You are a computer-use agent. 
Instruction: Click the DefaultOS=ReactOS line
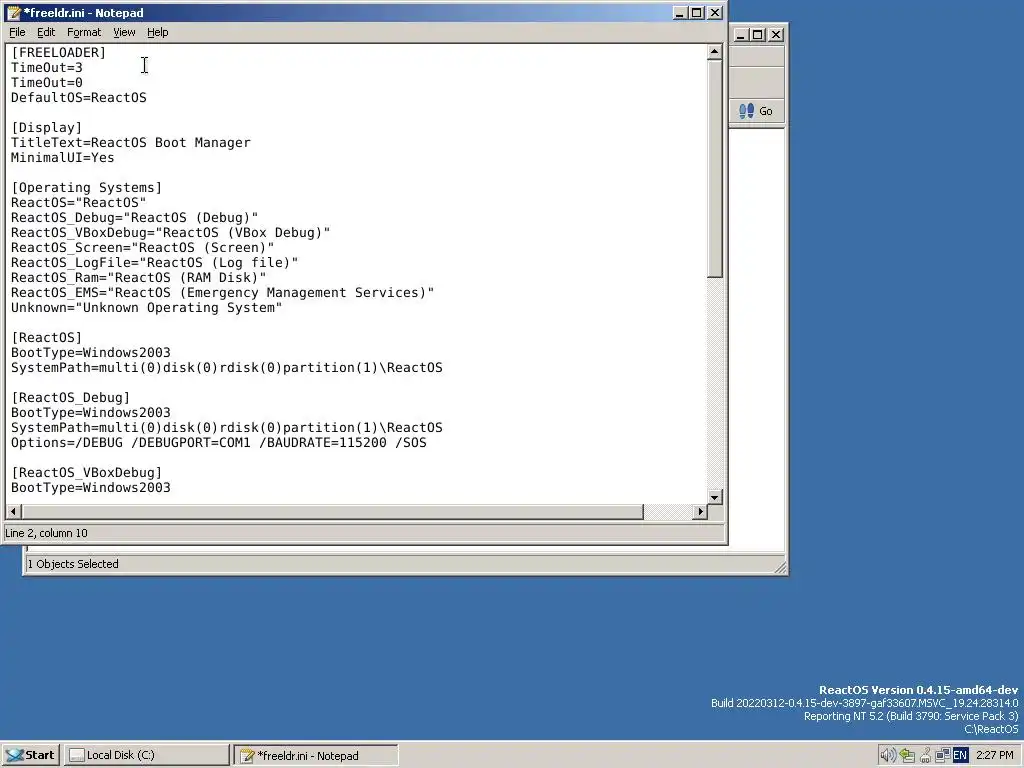coord(78,97)
